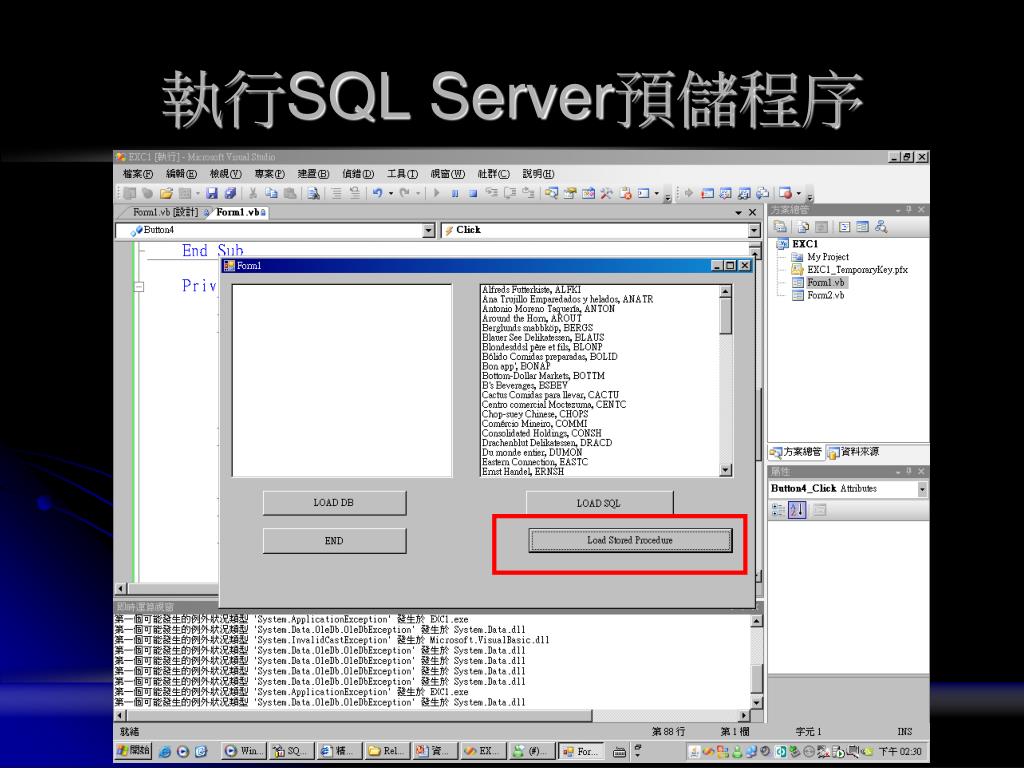Cut selection with the scissors icon
Viewport: 1024px width, 768px height.
coord(253,193)
